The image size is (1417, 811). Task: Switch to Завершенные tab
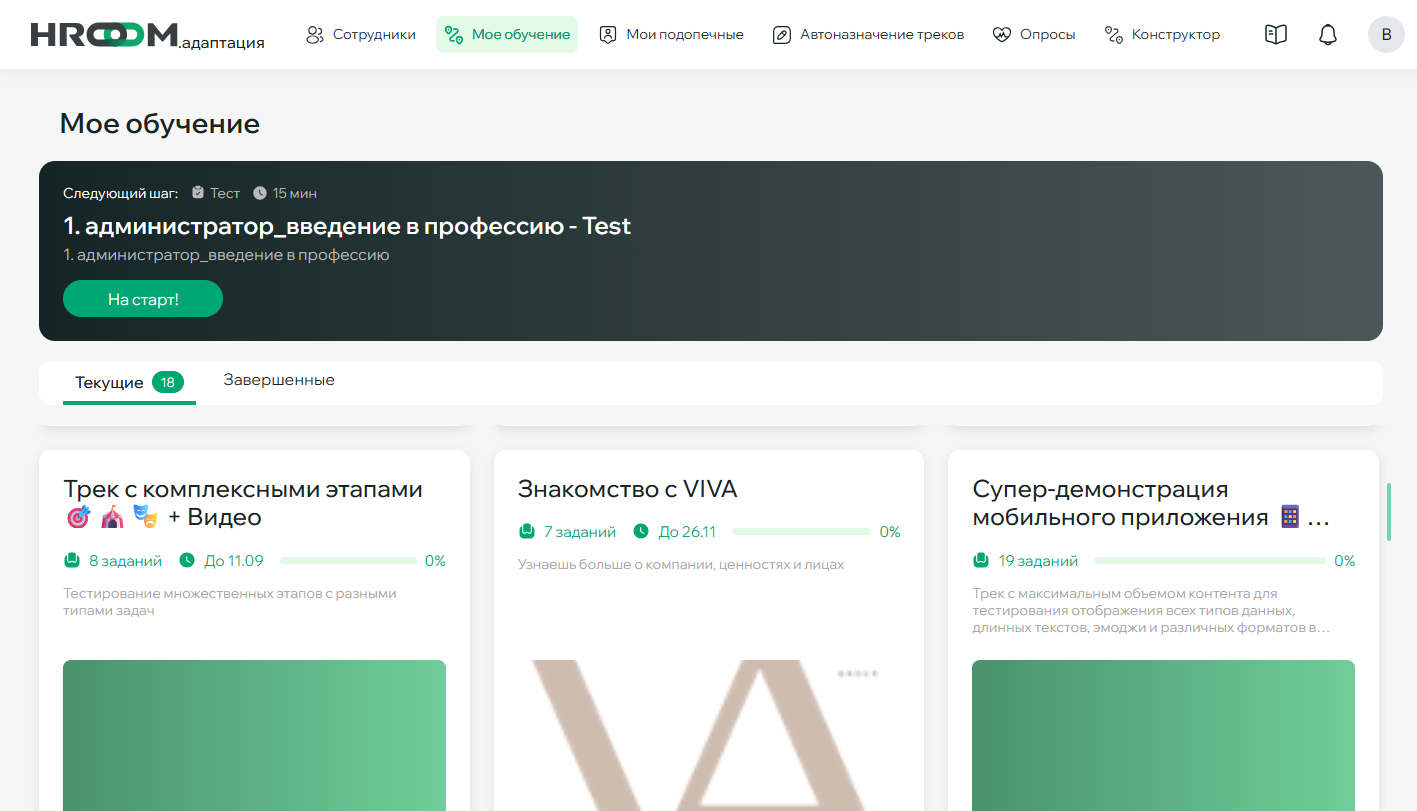(279, 381)
